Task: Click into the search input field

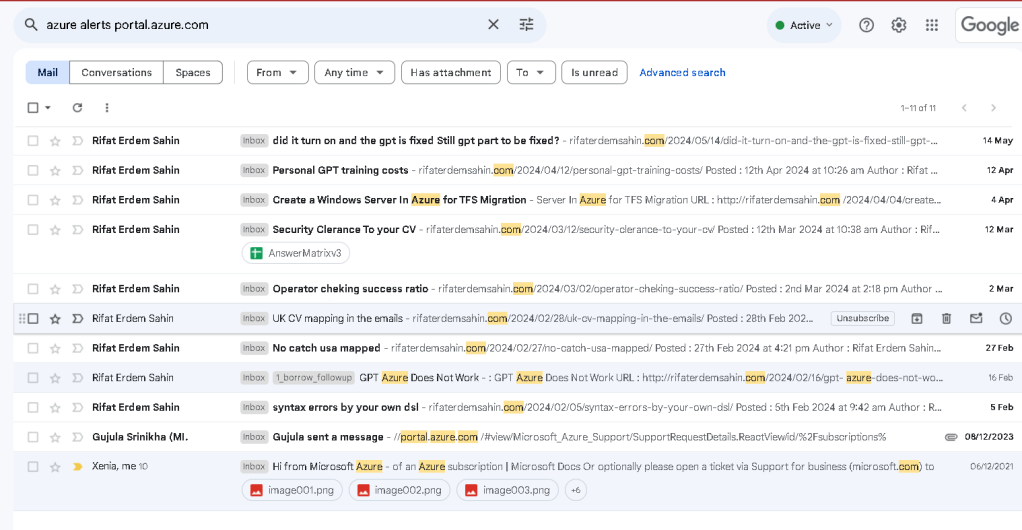Action: point(261,25)
